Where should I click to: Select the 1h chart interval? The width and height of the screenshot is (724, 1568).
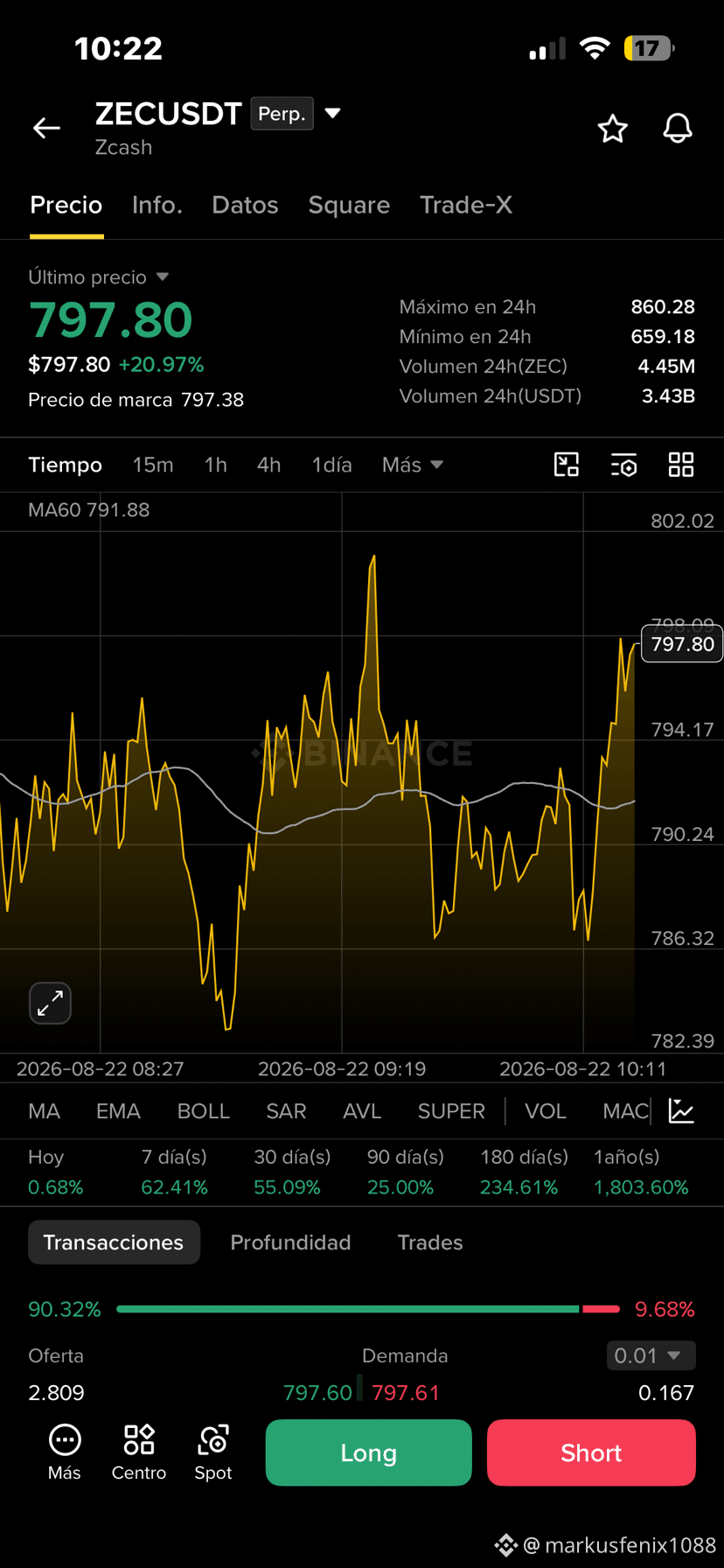click(x=216, y=465)
